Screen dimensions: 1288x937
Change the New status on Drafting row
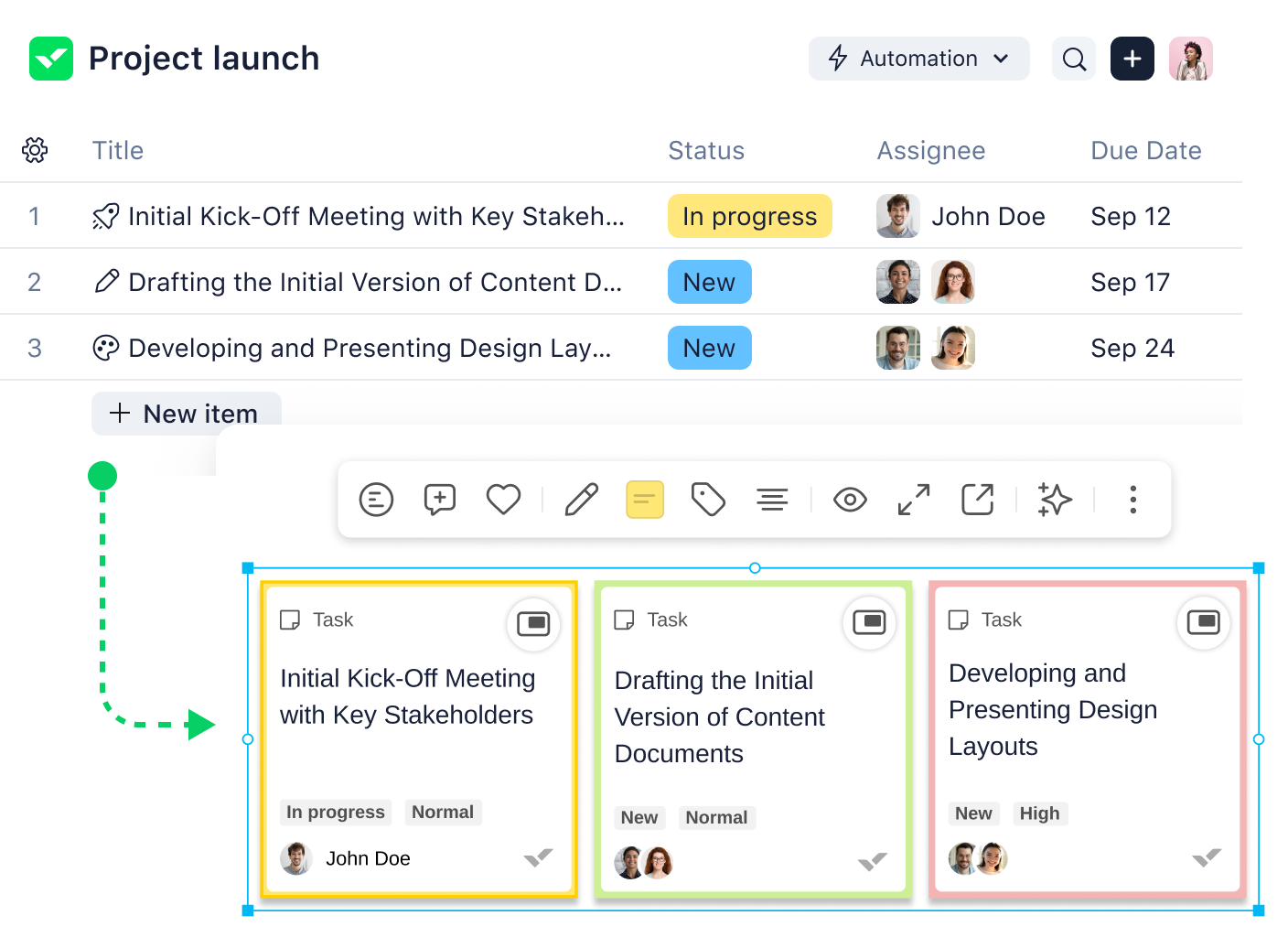click(710, 282)
